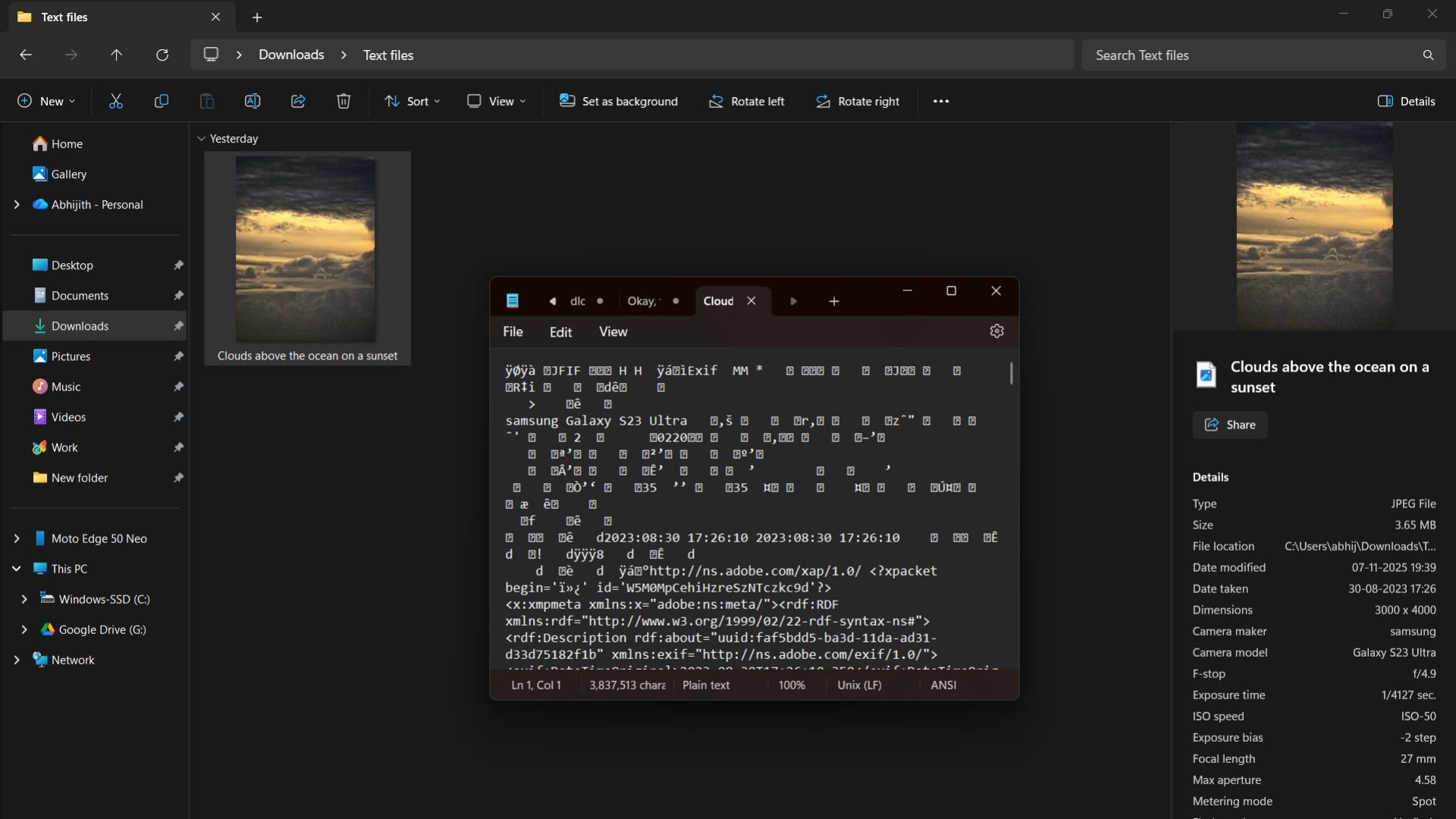Viewport: 1456px width, 819px height.
Task: Click the Up one level arrow icon
Action: 116,55
